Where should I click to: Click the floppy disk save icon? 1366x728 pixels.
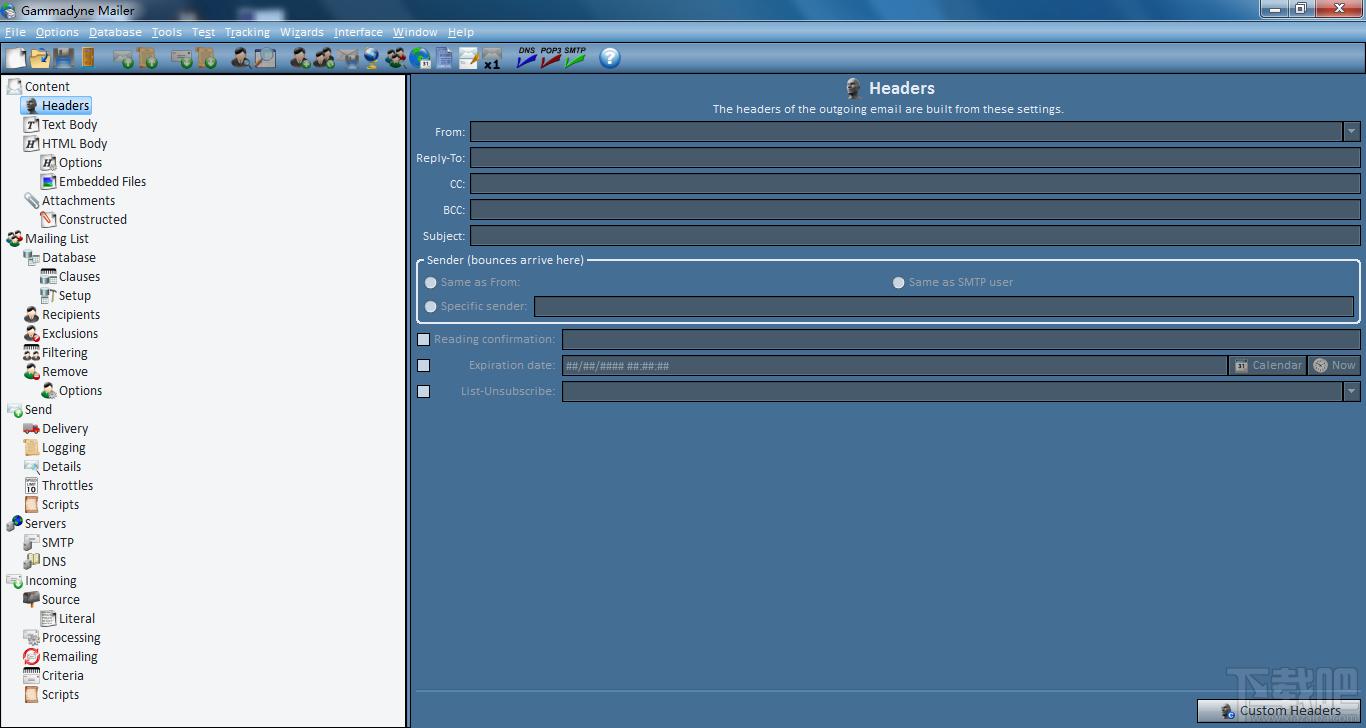(x=64, y=58)
